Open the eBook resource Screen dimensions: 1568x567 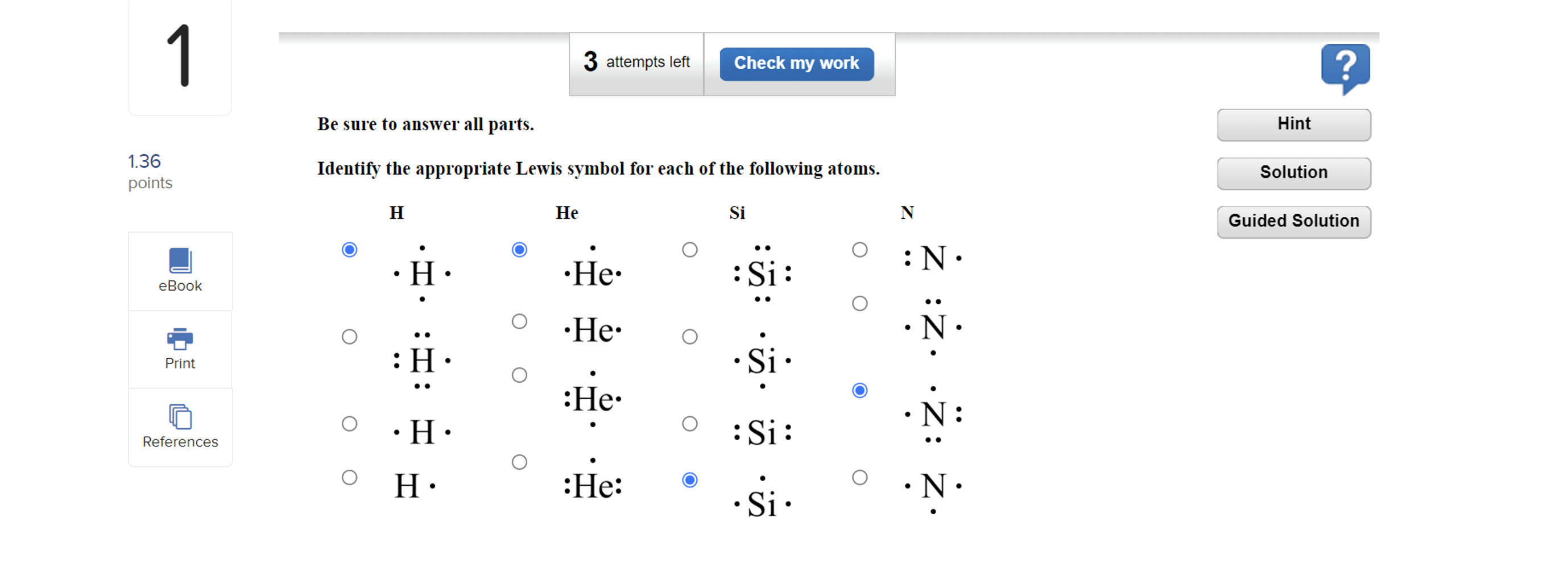tap(180, 271)
